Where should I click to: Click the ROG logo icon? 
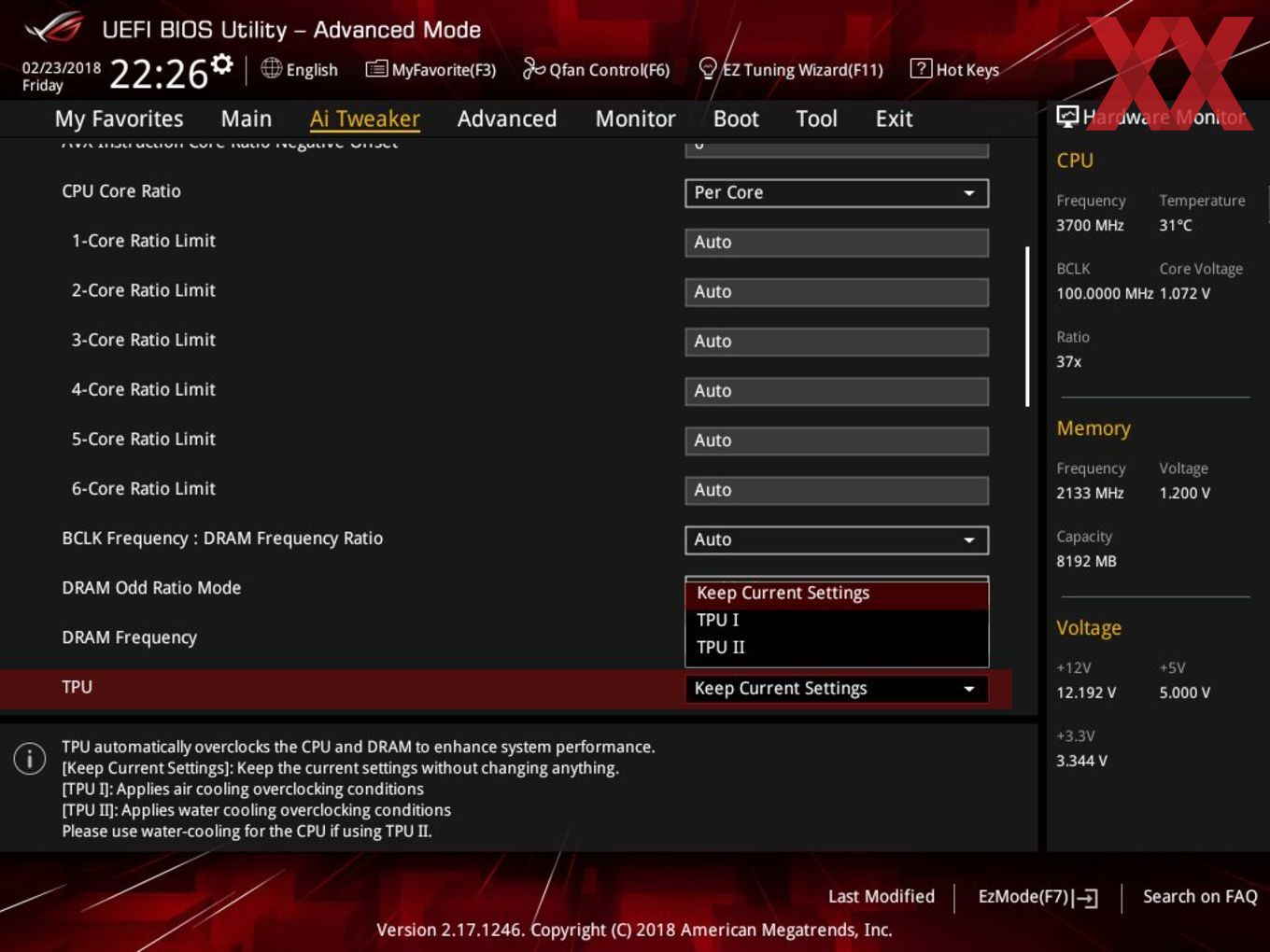pyautogui.click(x=53, y=28)
